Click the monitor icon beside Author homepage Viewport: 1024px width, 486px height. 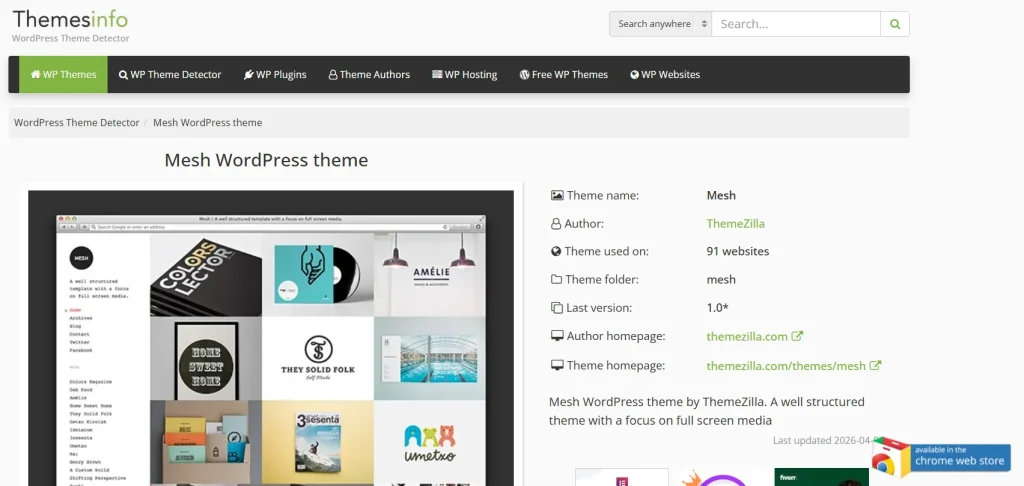(557, 336)
